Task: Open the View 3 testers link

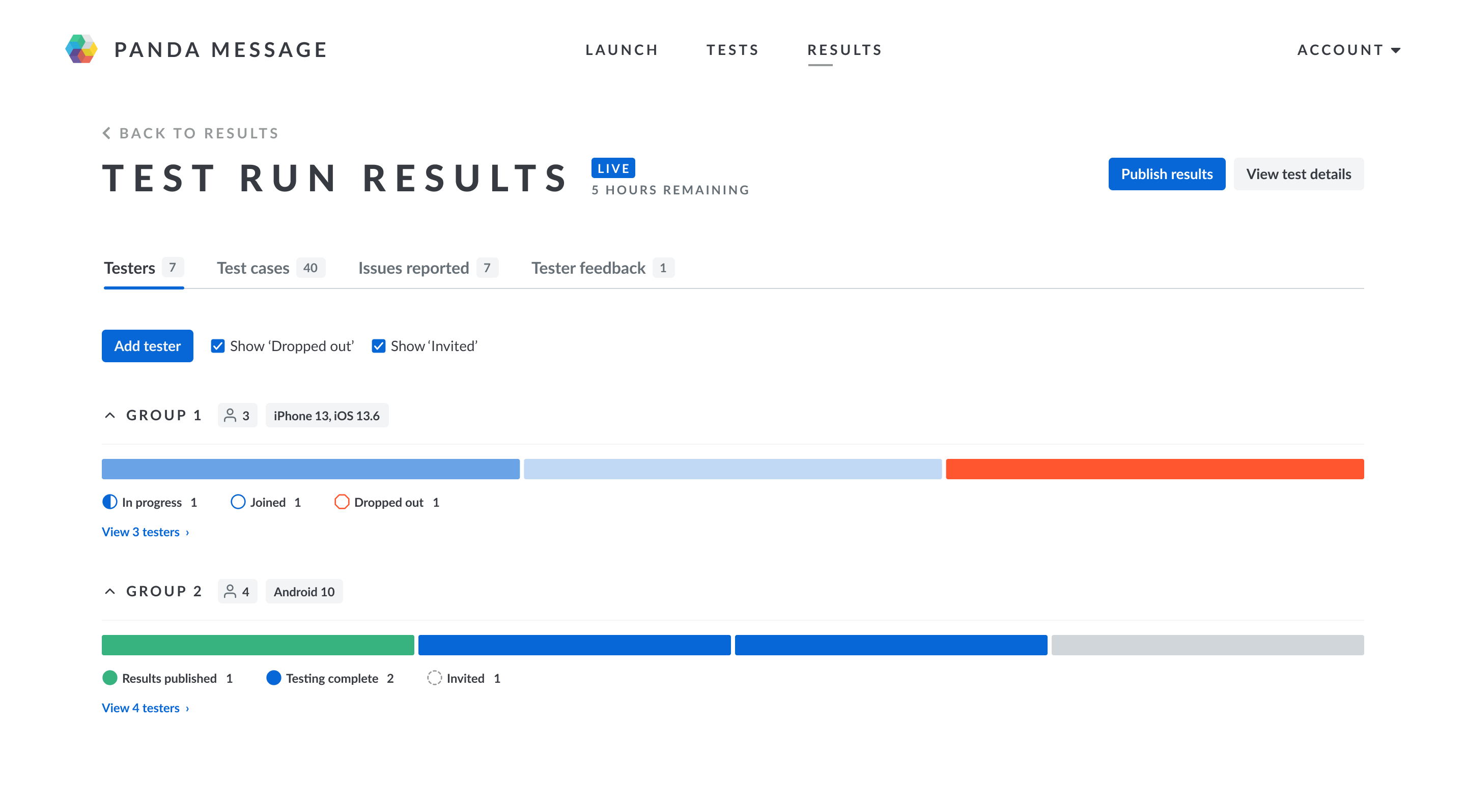Action: point(145,532)
